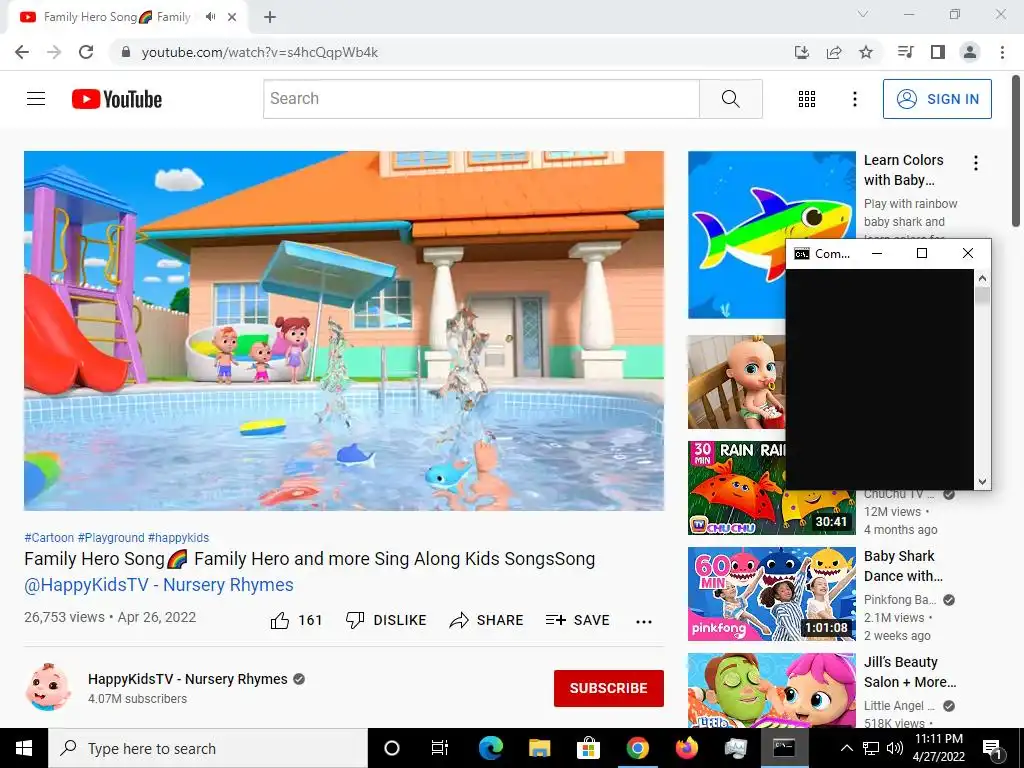Open the YouTube guide hamburger menu
This screenshot has height=768, width=1024.
(x=36, y=99)
